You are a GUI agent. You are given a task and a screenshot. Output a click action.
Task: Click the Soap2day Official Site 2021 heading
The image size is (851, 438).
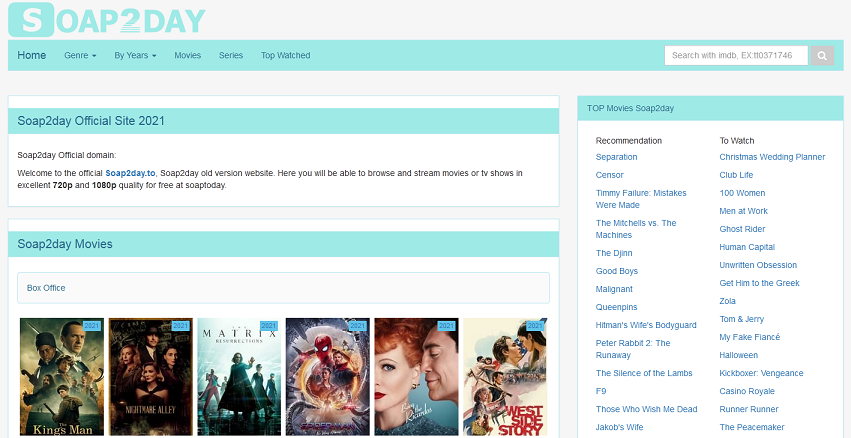coord(91,120)
